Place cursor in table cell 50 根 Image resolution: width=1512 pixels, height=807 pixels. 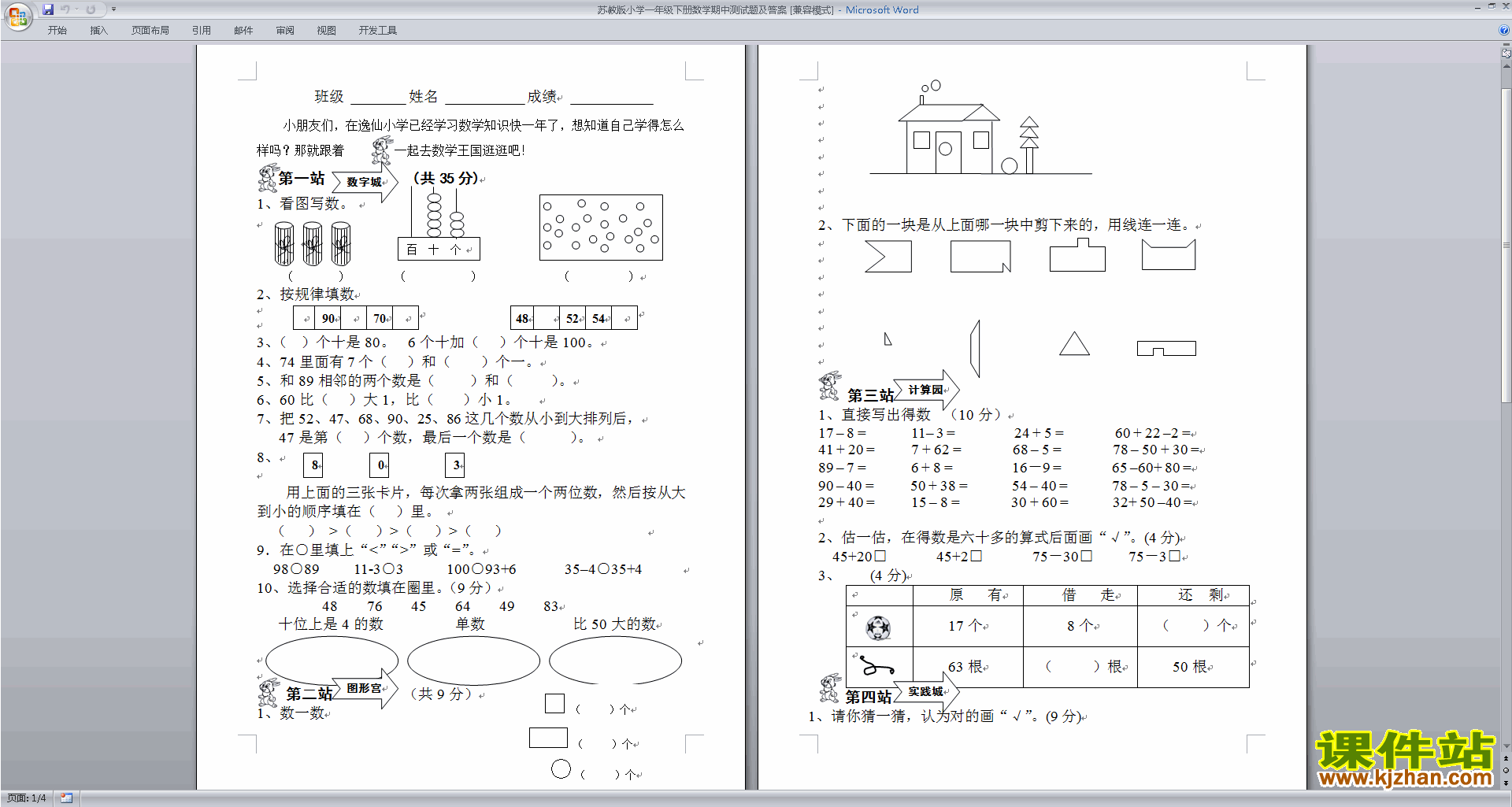[x=1193, y=667]
